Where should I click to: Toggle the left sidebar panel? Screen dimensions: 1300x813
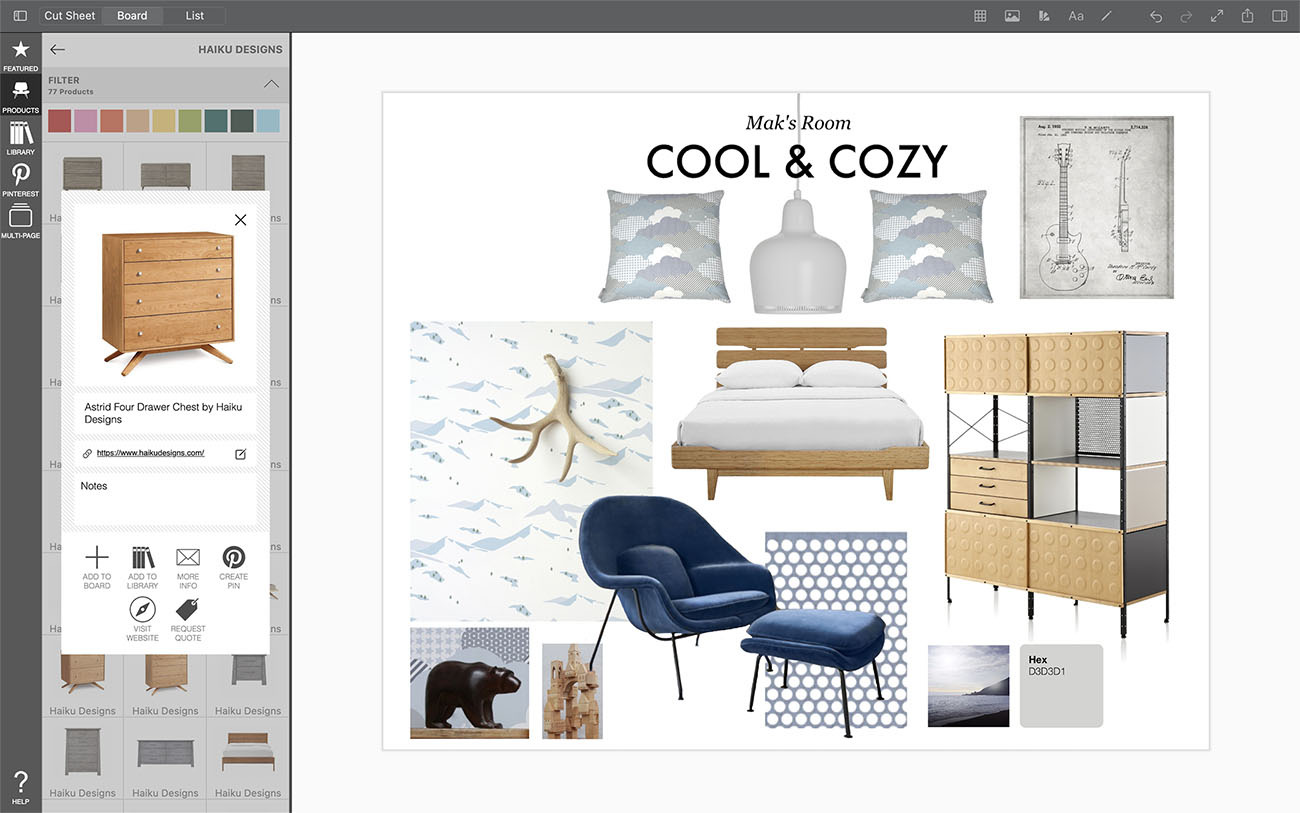[x=20, y=16]
